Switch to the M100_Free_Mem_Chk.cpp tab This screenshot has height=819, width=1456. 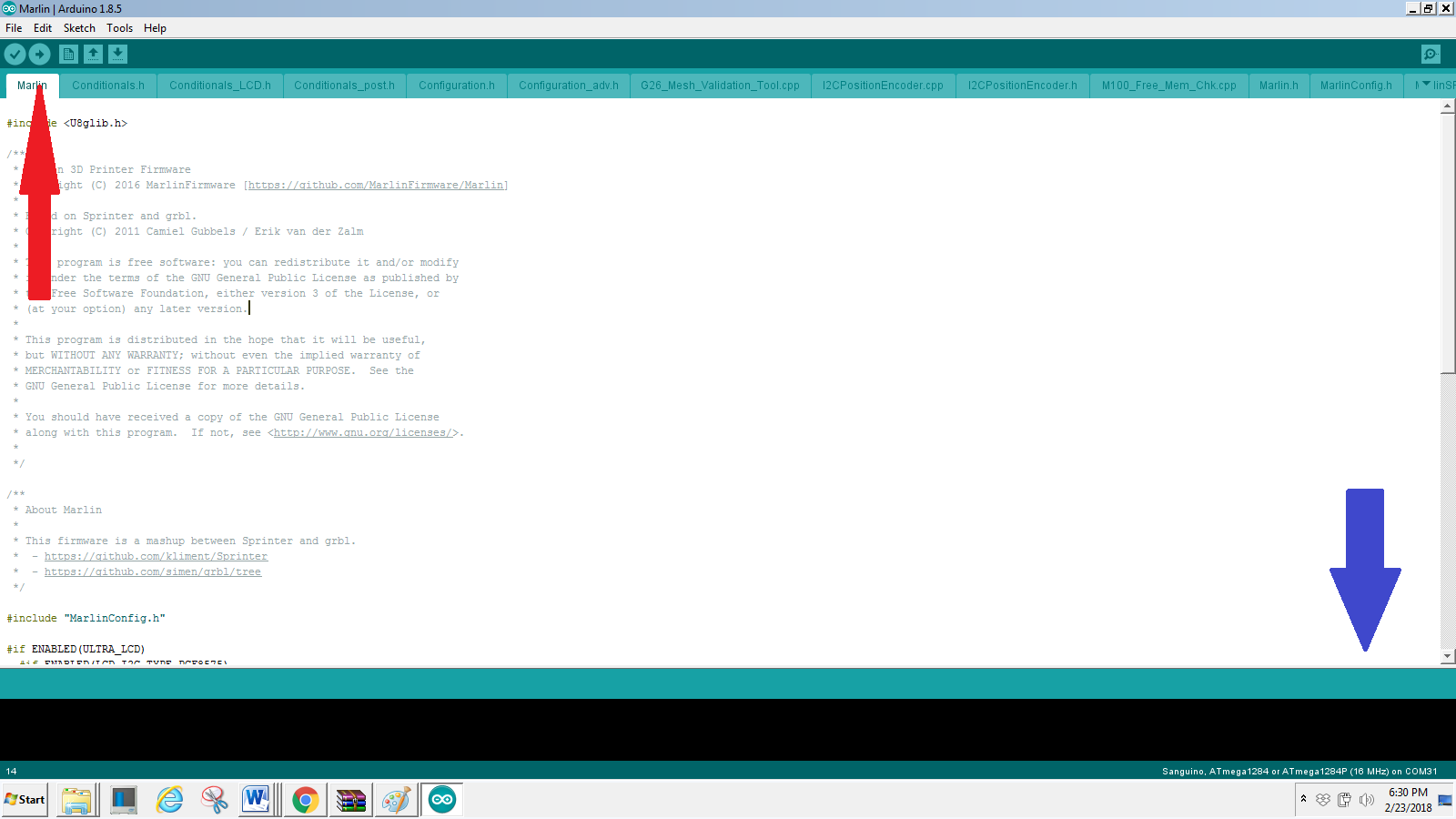point(1169,86)
